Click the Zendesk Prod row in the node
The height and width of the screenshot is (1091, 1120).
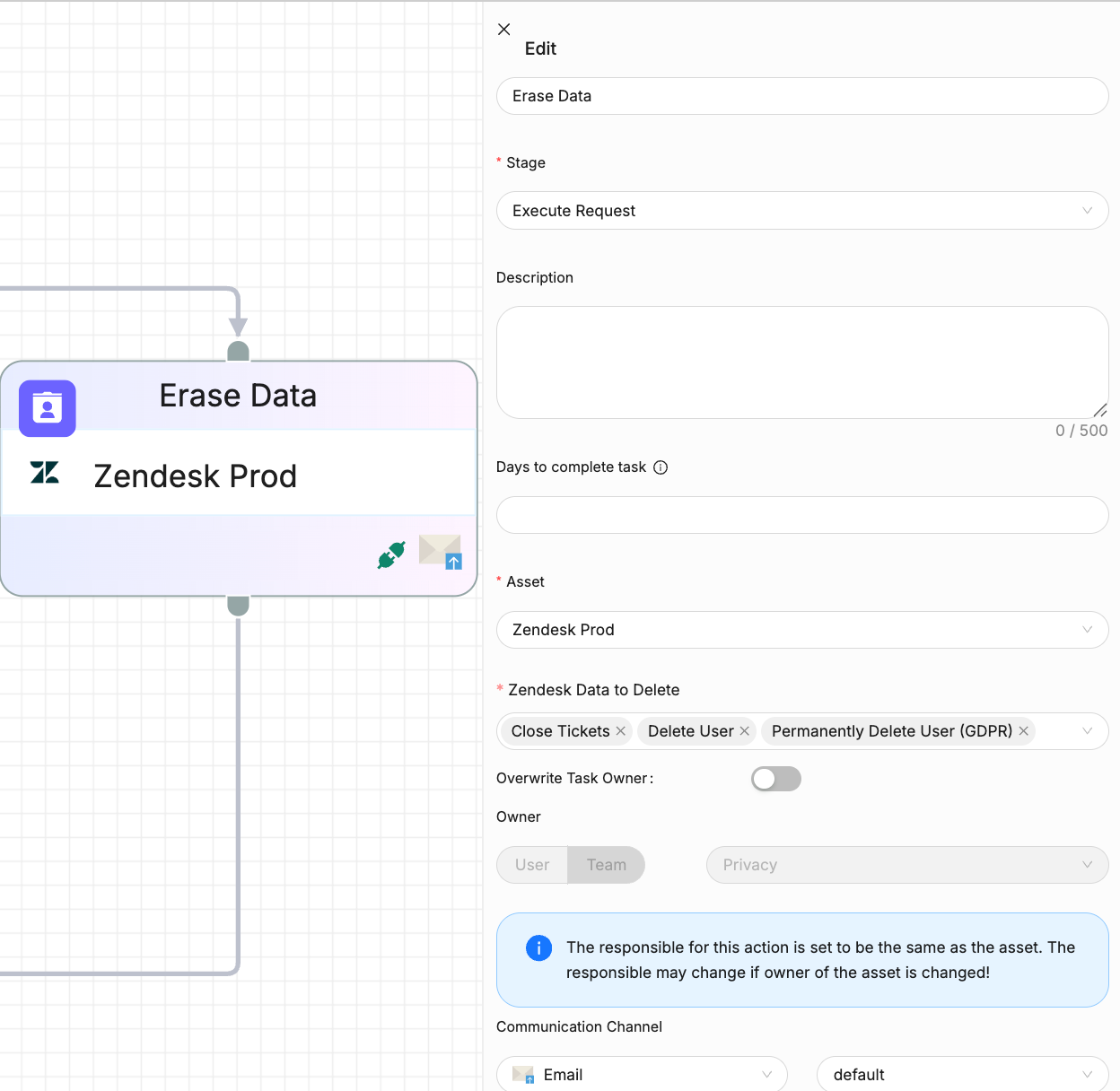point(239,473)
